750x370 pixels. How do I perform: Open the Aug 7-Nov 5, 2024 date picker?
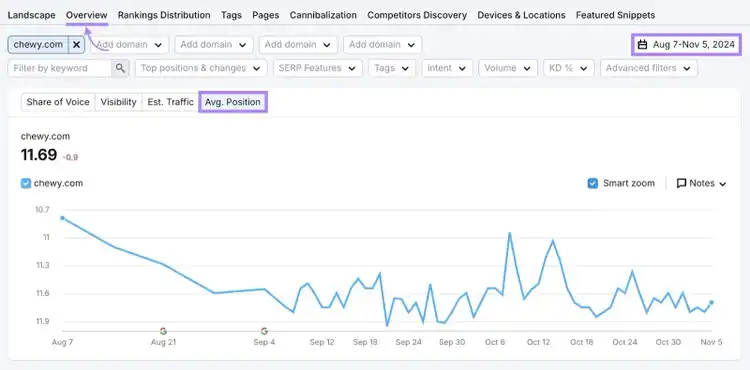pyautogui.click(x=686, y=45)
